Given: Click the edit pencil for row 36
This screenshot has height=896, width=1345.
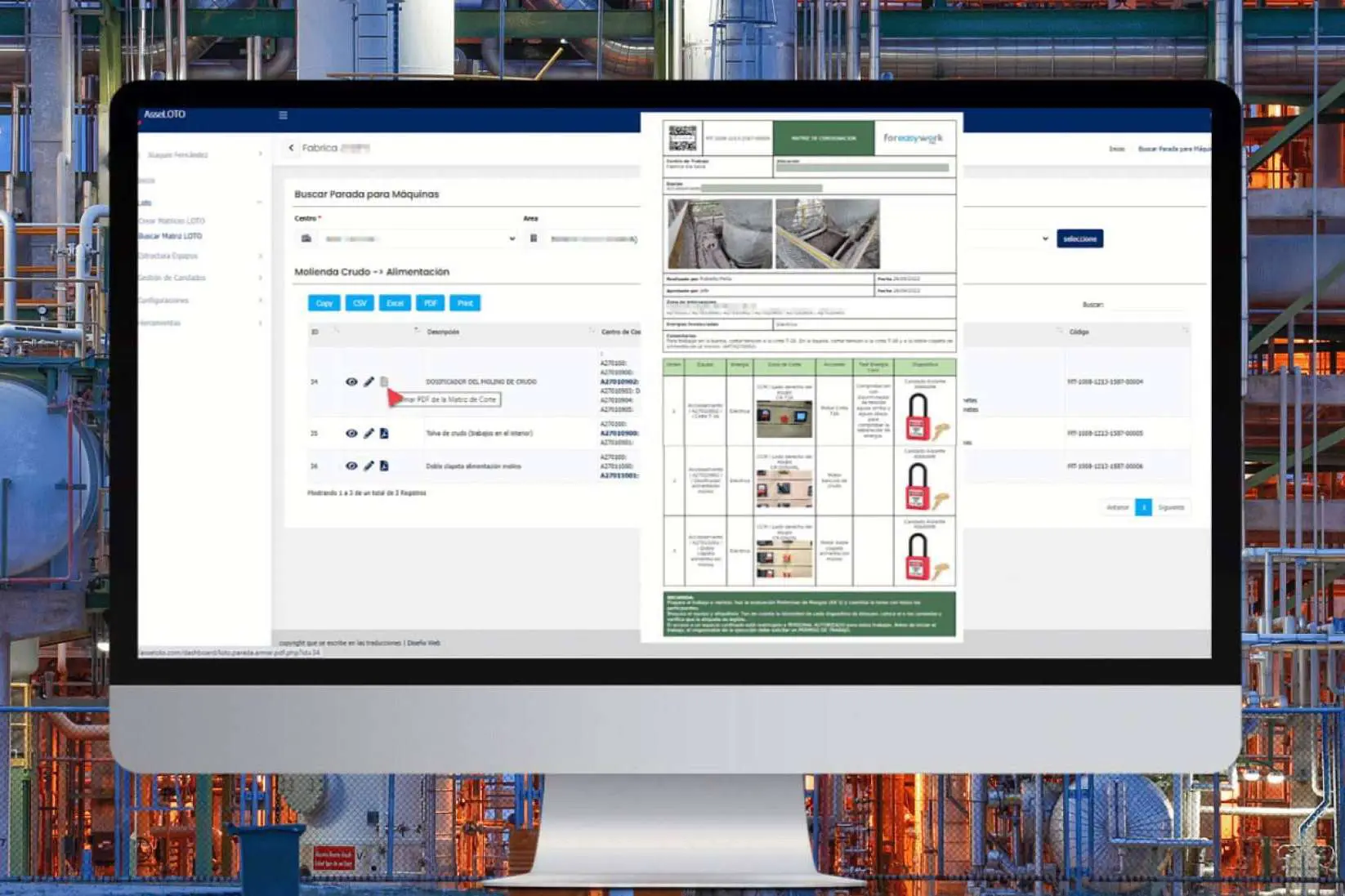Looking at the screenshot, I should [369, 466].
